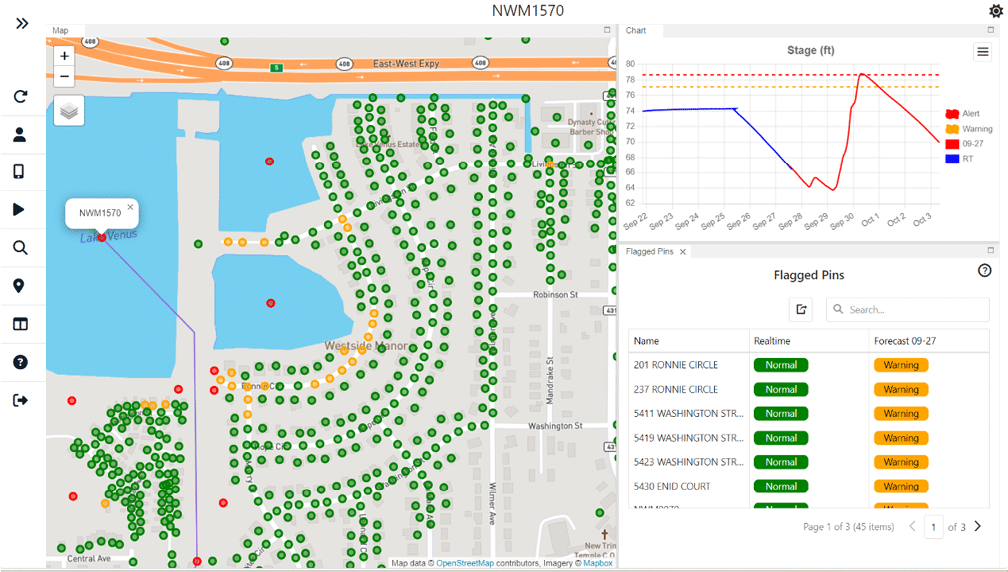Screen dimensions: 1008x572
Task: Zoom out on the map
Action: [x=64, y=76]
